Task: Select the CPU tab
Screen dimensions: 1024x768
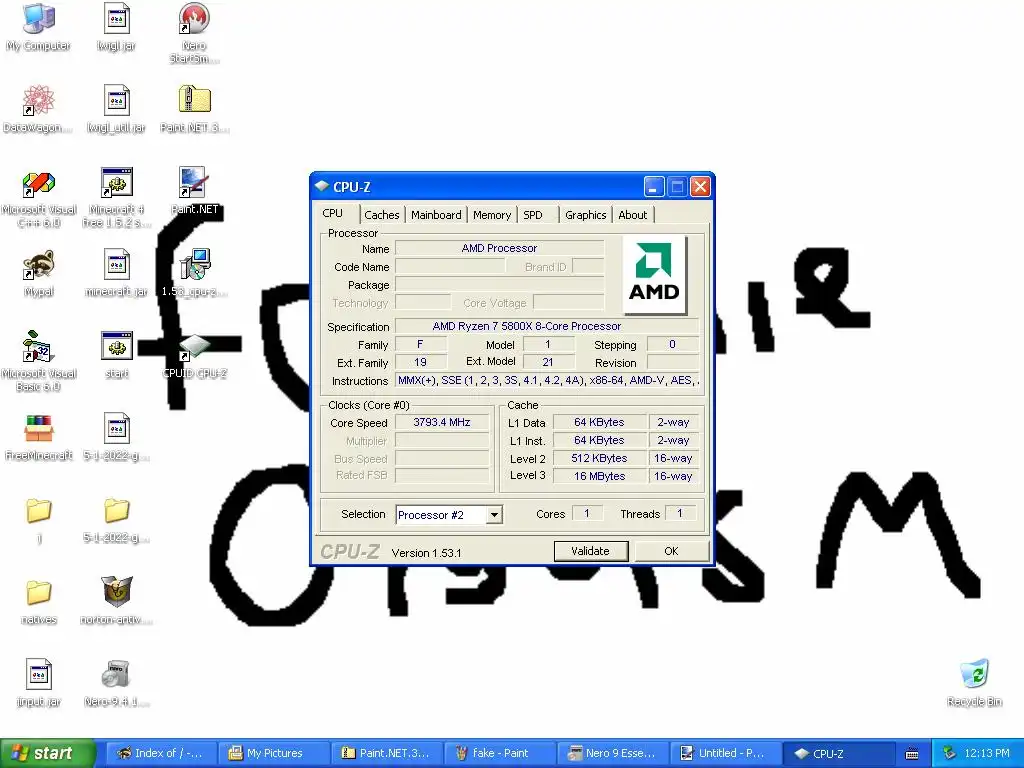Action: 332,214
